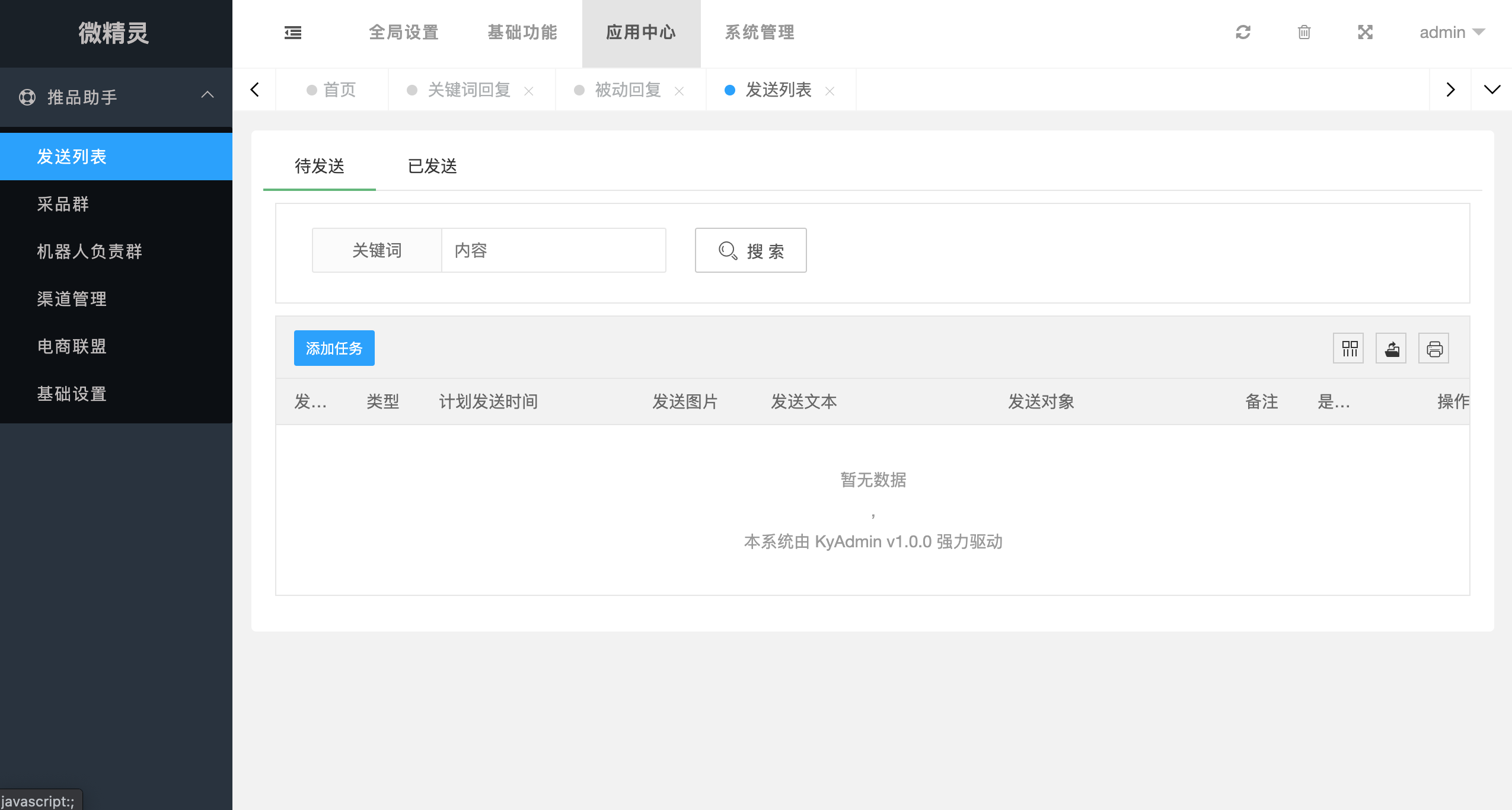
Task: Open the admin user dropdown
Action: (x=1452, y=33)
